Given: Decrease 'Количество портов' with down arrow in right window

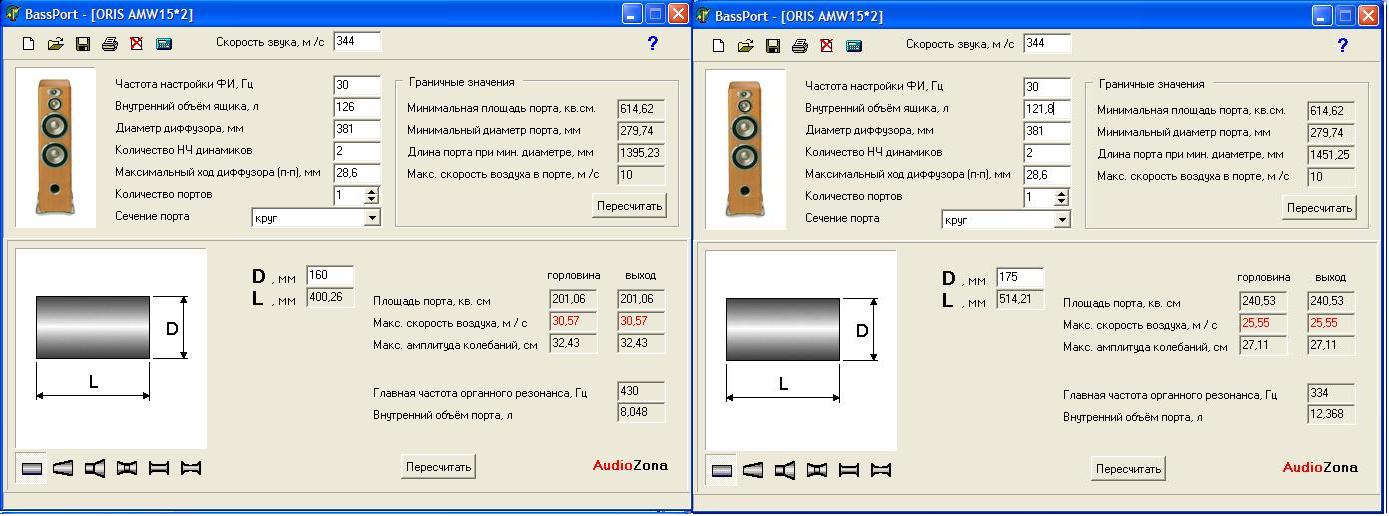Looking at the screenshot, I should click(x=1062, y=203).
